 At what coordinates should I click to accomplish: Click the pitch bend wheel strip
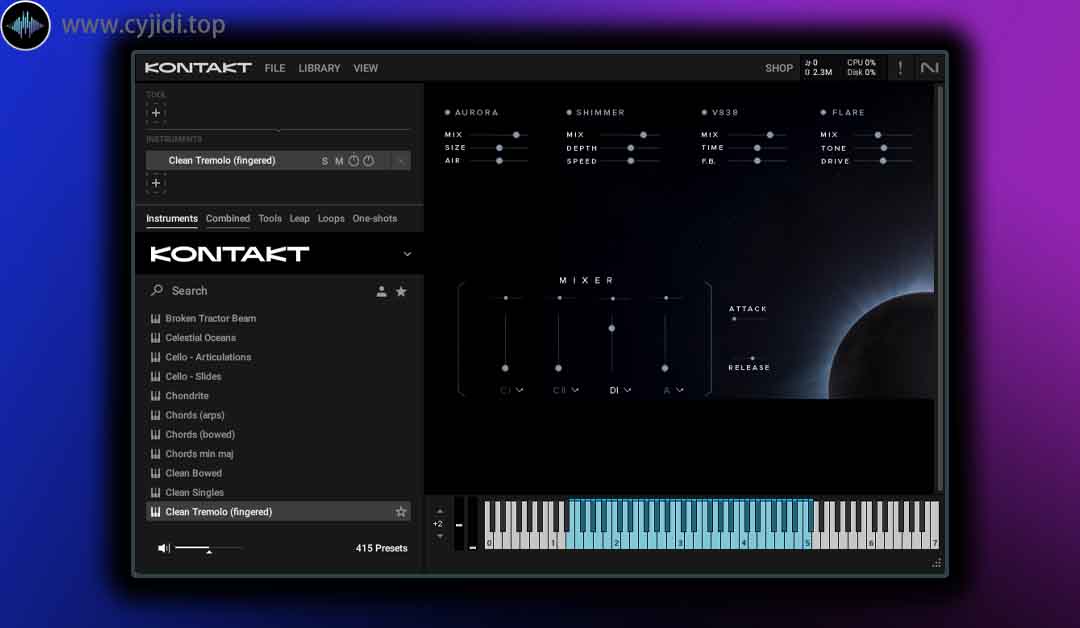[x=459, y=523]
